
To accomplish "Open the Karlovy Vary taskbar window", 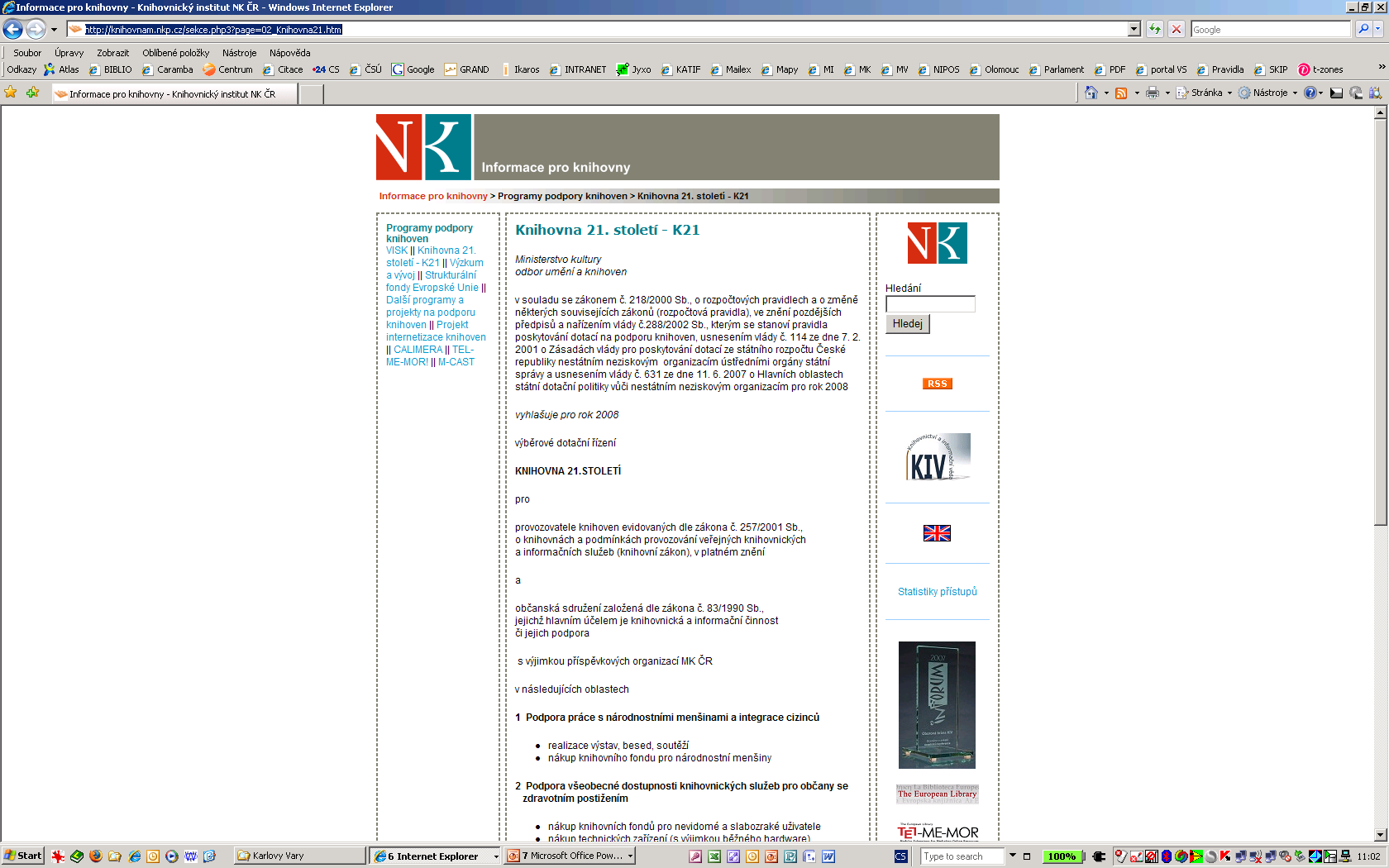I will 299,856.
